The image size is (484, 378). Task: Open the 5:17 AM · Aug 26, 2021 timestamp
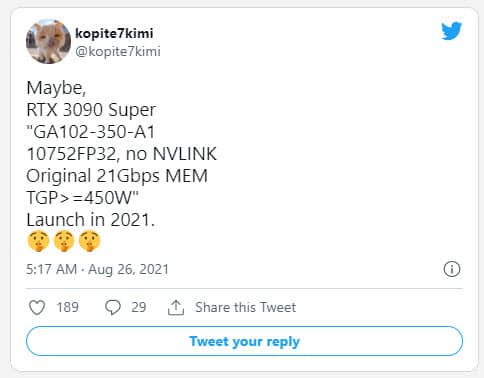[97, 269]
